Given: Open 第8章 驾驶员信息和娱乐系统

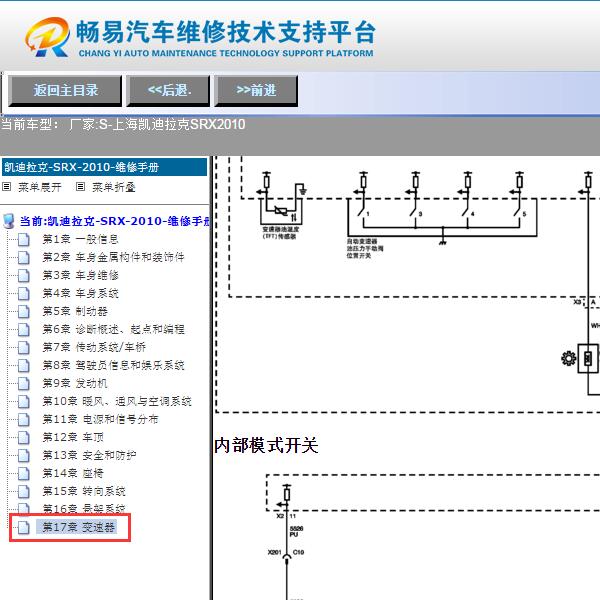Looking at the screenshot, I should 113,365.
